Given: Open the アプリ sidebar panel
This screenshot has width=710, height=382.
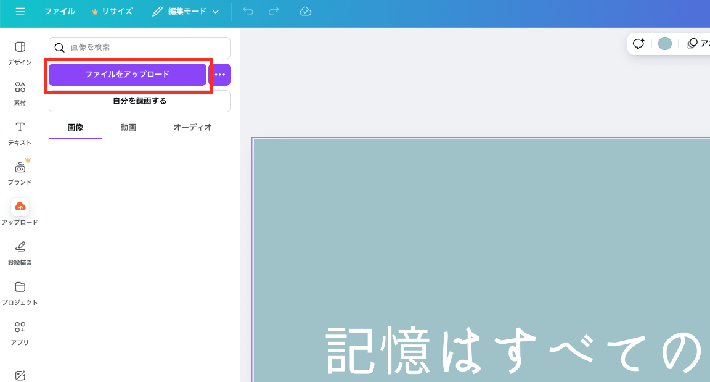Looking at the screenshot, I should coord(20,333).
